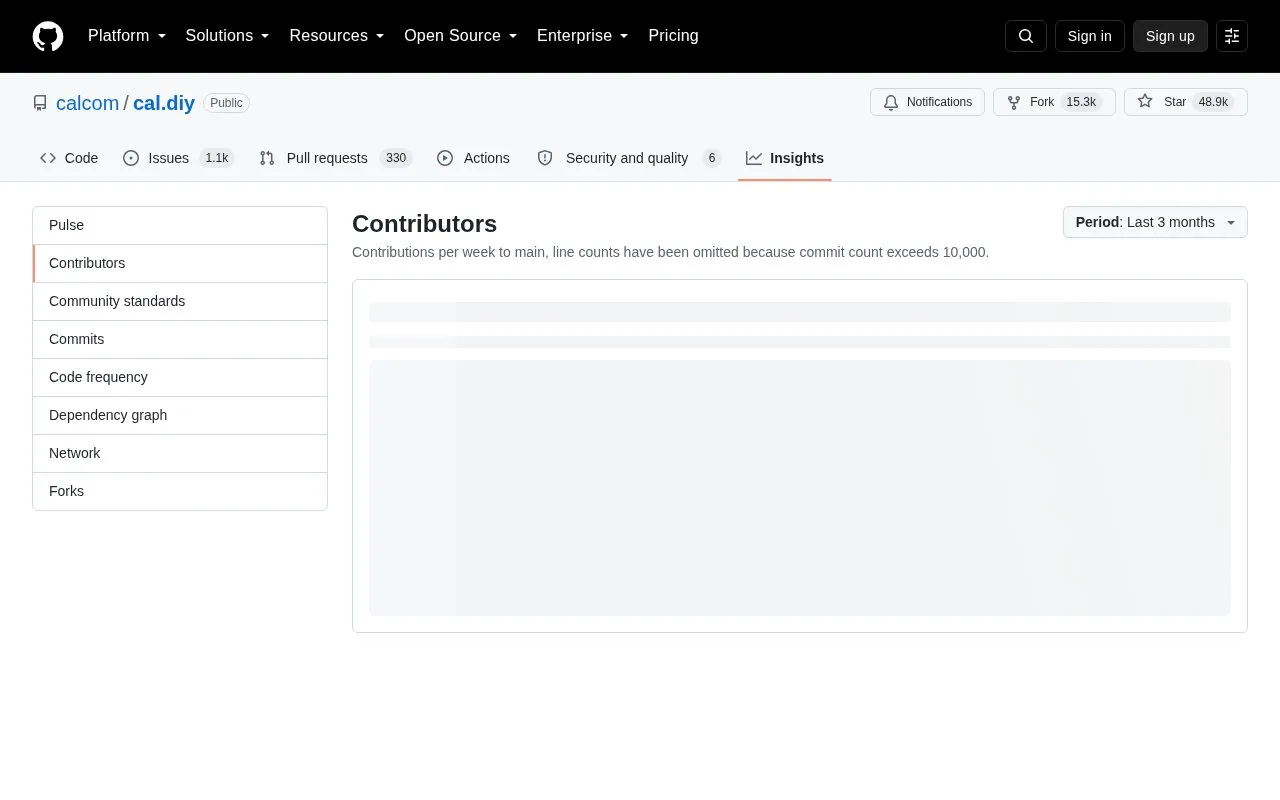Click the Contributors page heading
The image size is (1280, 800).
click(424, 224)
